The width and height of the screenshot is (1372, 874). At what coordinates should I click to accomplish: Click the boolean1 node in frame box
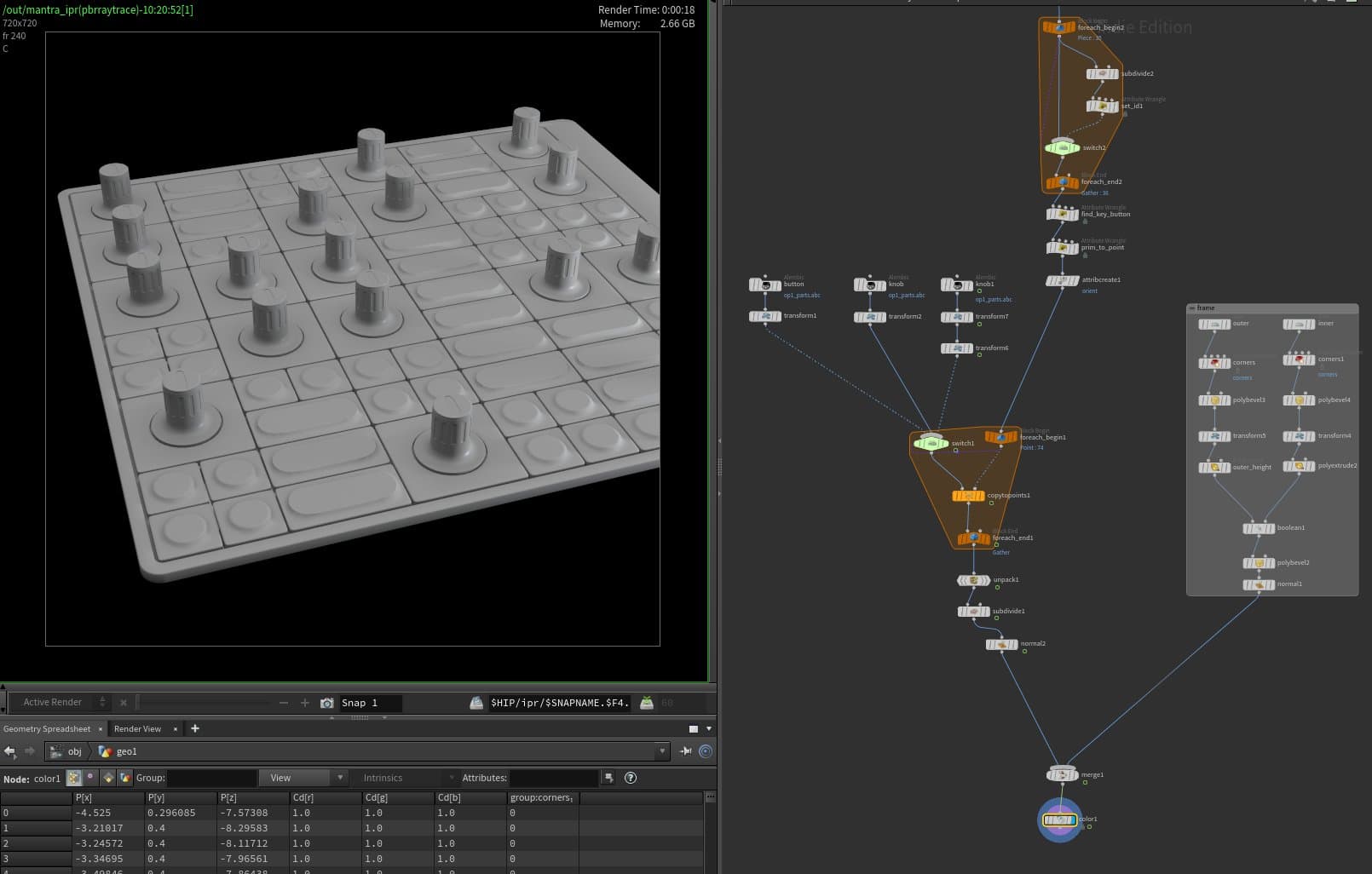tap(1258, 528)
